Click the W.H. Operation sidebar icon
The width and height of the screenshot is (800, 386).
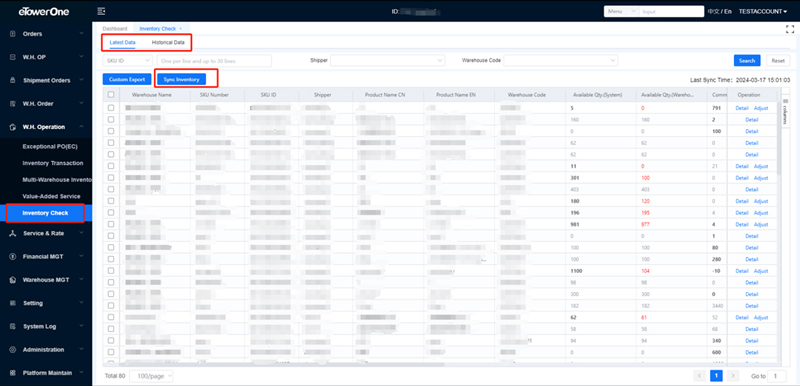pos(13,127)
